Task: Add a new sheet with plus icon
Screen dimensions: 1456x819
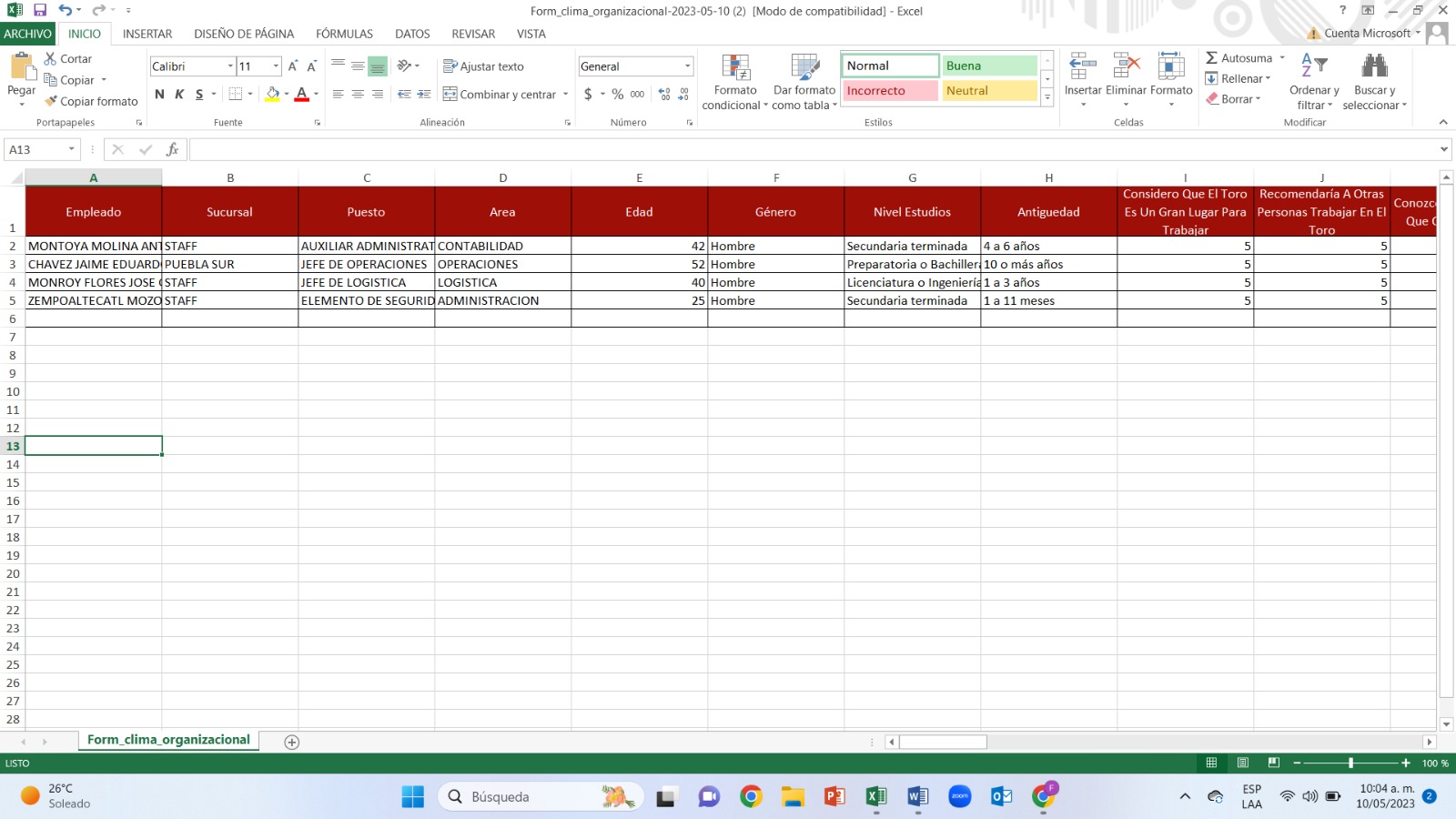Action: pyautogui.click(x=292, y=743)
